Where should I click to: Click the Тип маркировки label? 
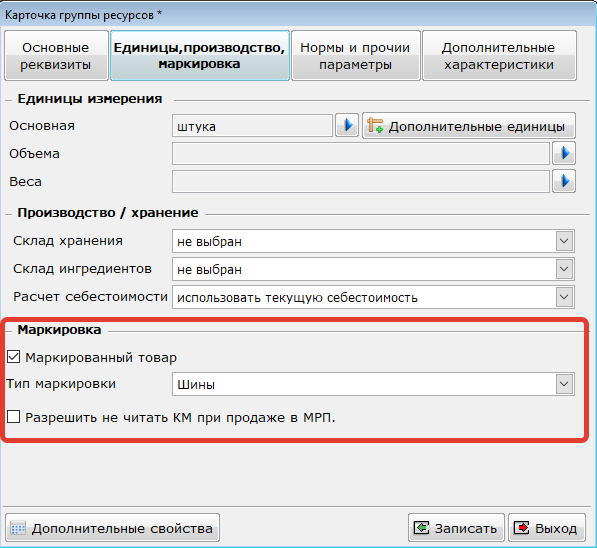pos(61,384)
